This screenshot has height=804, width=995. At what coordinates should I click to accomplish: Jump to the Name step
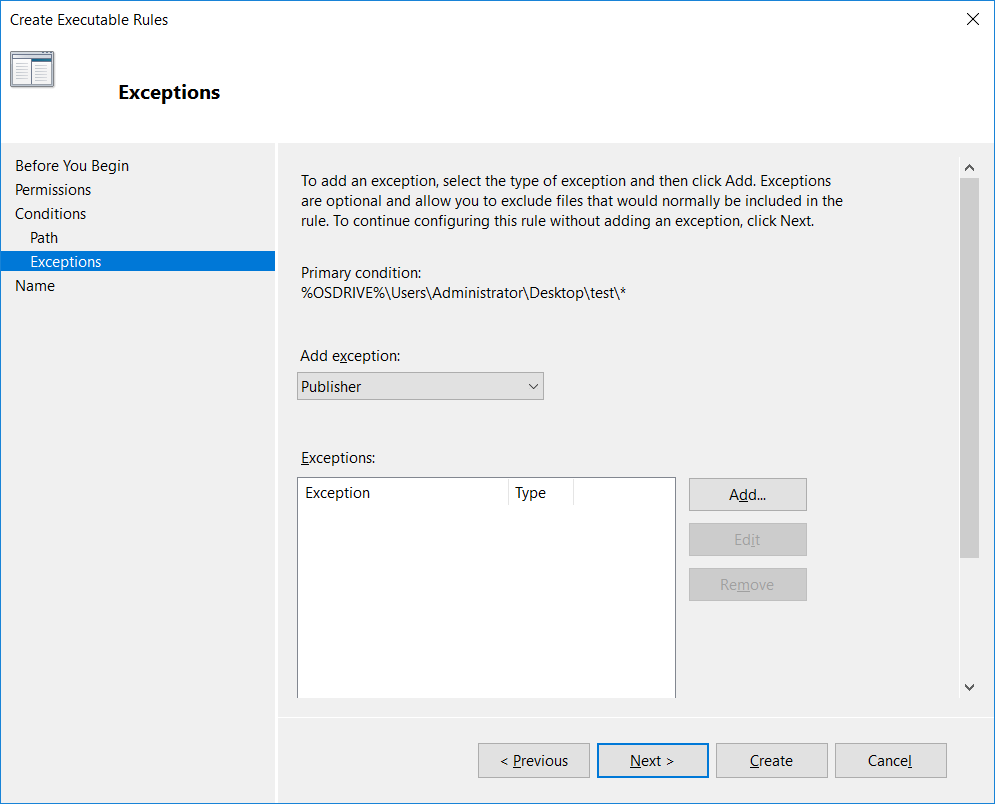click(35, 286)
